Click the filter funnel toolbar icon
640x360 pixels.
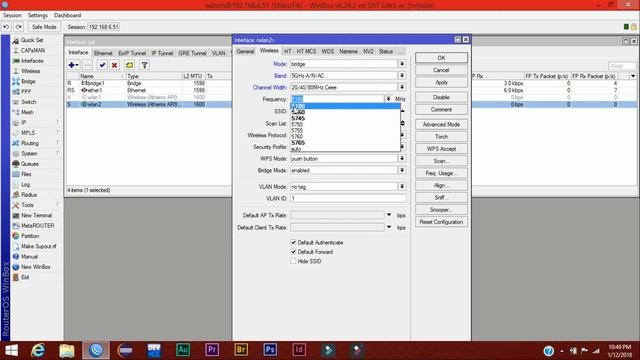(x=144, y=65)
